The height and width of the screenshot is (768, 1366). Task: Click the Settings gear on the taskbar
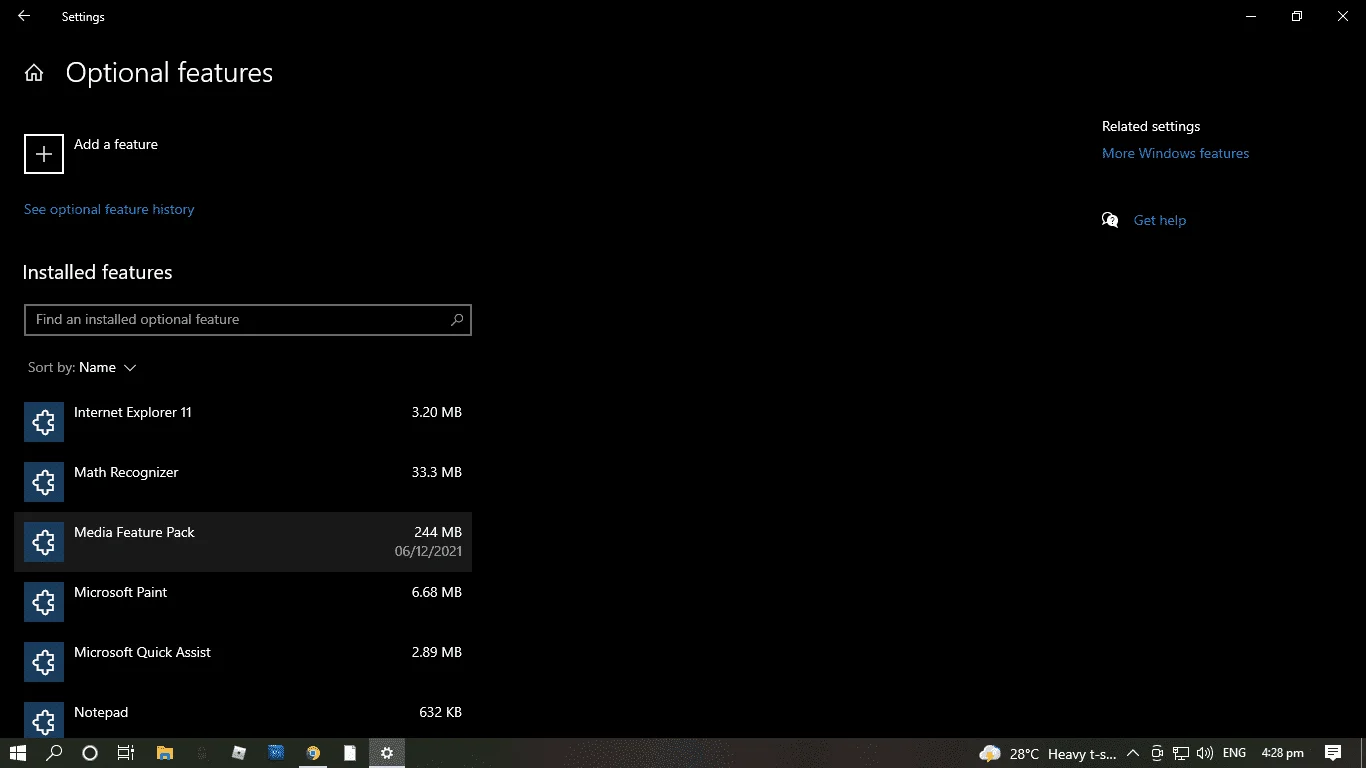[x=387, y=753]
